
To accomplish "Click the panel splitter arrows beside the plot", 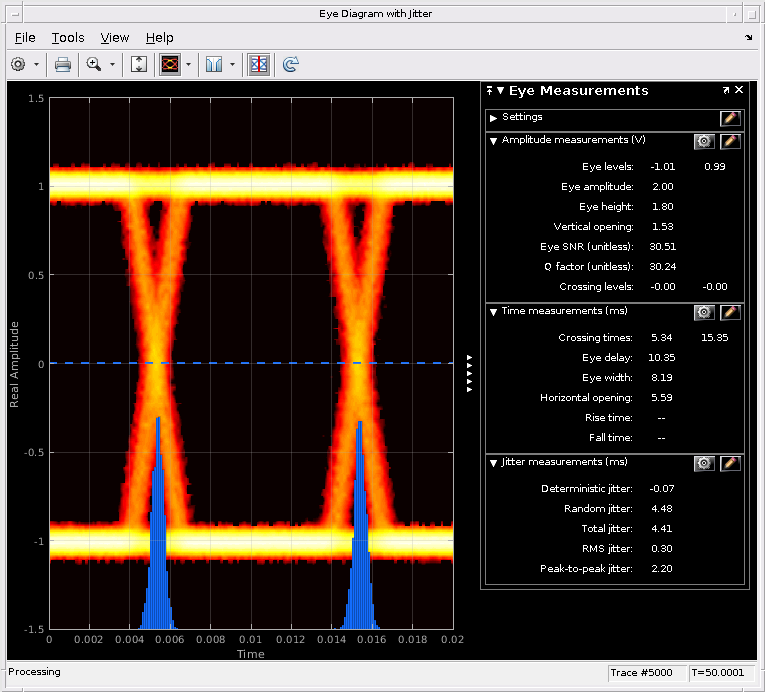I will click(469, 375).
